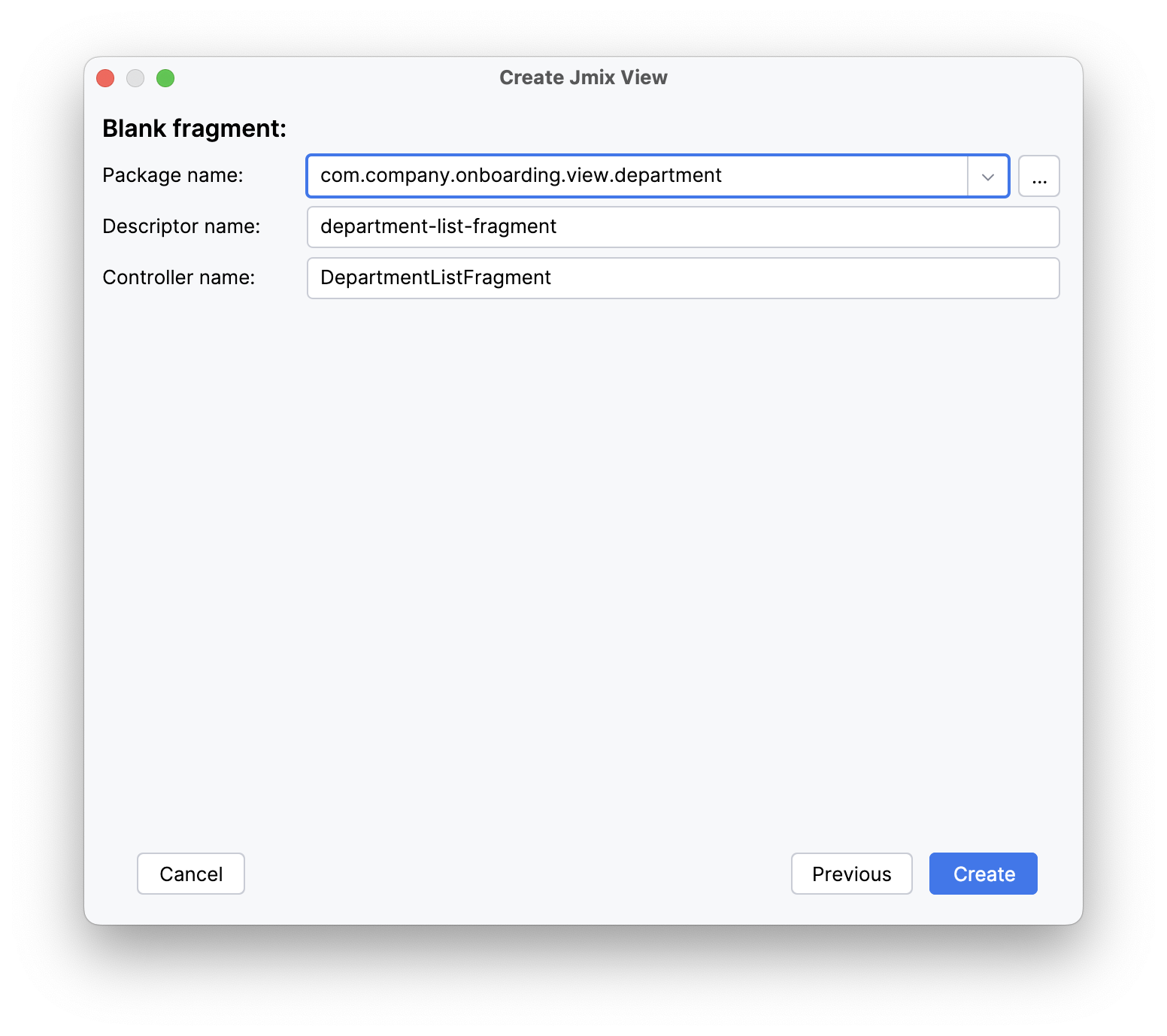Select the text department-list-fragment
This screenshot has height=1036, width=1167.
click(x=438, y=226)
